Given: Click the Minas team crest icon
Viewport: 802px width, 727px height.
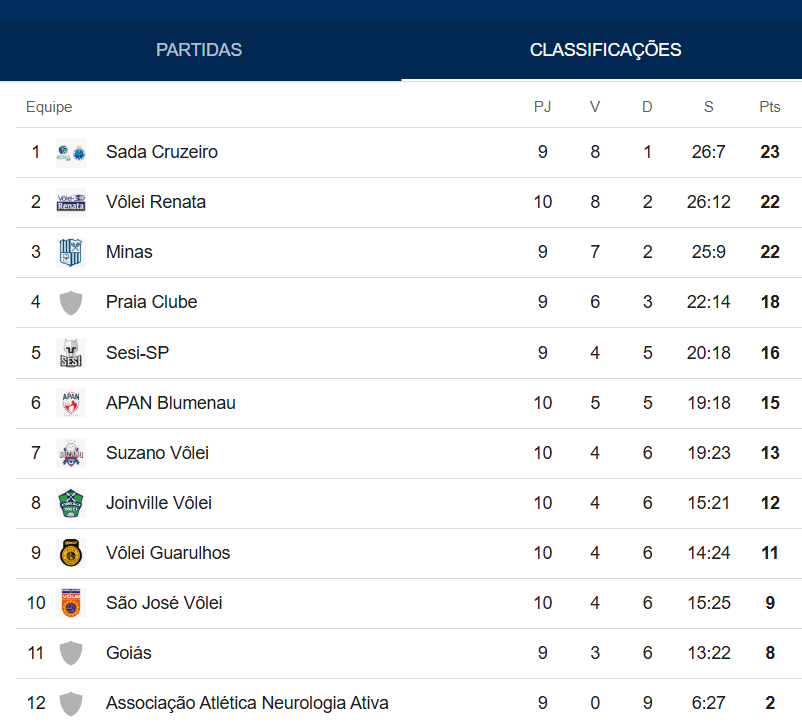Looking at the screenshot, I should [71, 252].
